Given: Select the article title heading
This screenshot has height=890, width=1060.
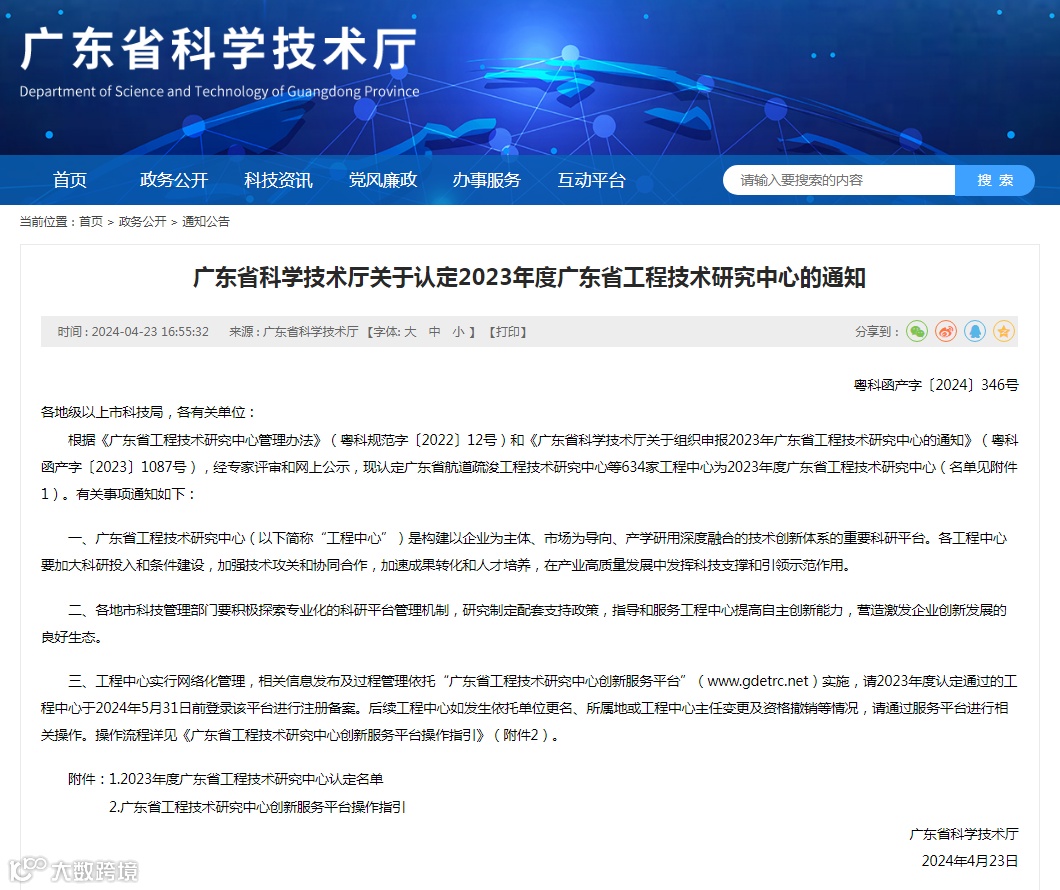Looking at the screenshot, I should point(529,278).
